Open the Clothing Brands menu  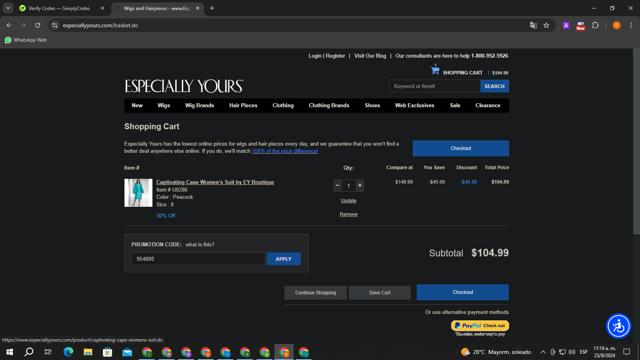[x=329, y=105]
